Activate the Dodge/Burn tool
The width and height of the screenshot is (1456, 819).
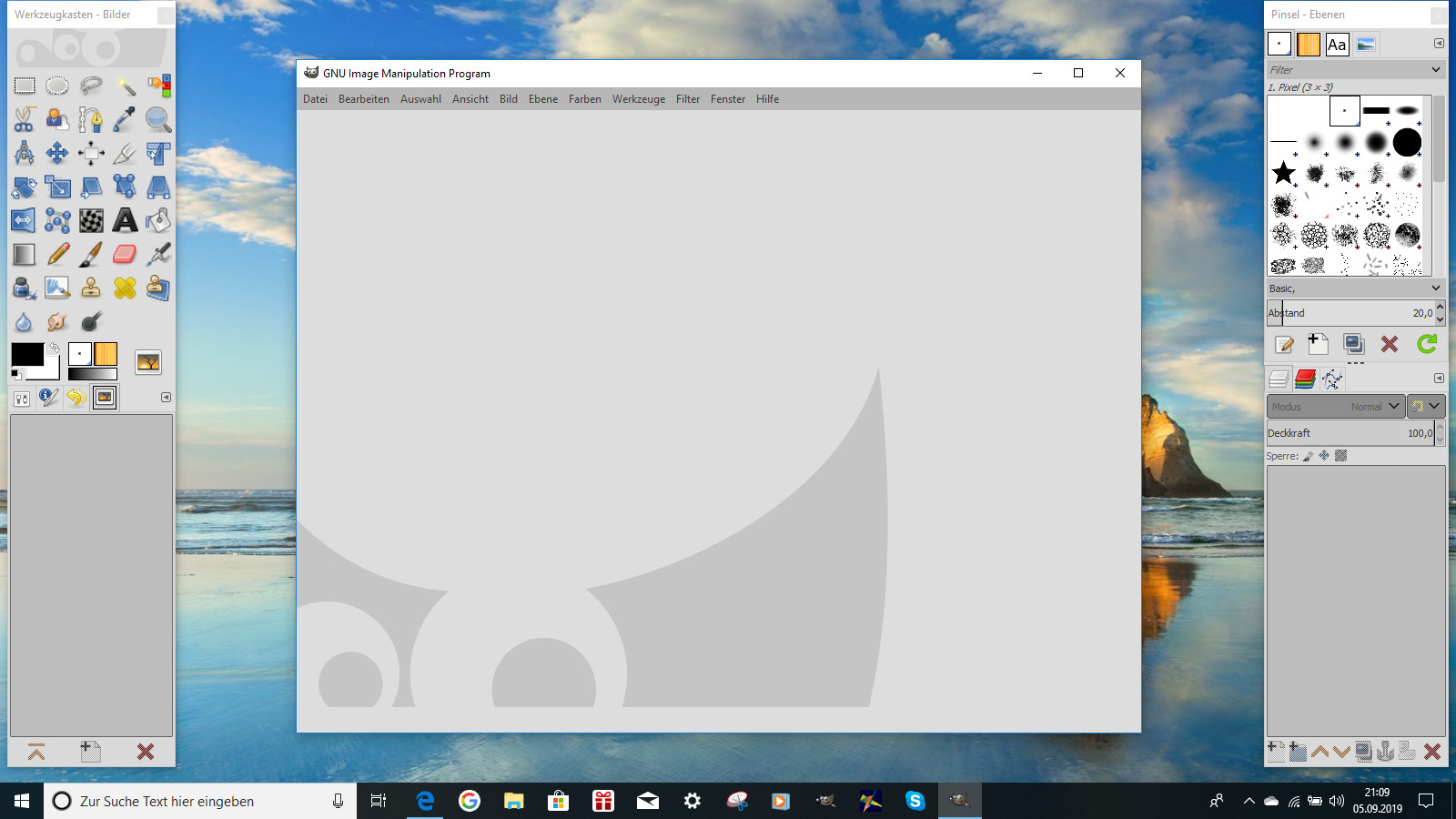pos(91,321)
